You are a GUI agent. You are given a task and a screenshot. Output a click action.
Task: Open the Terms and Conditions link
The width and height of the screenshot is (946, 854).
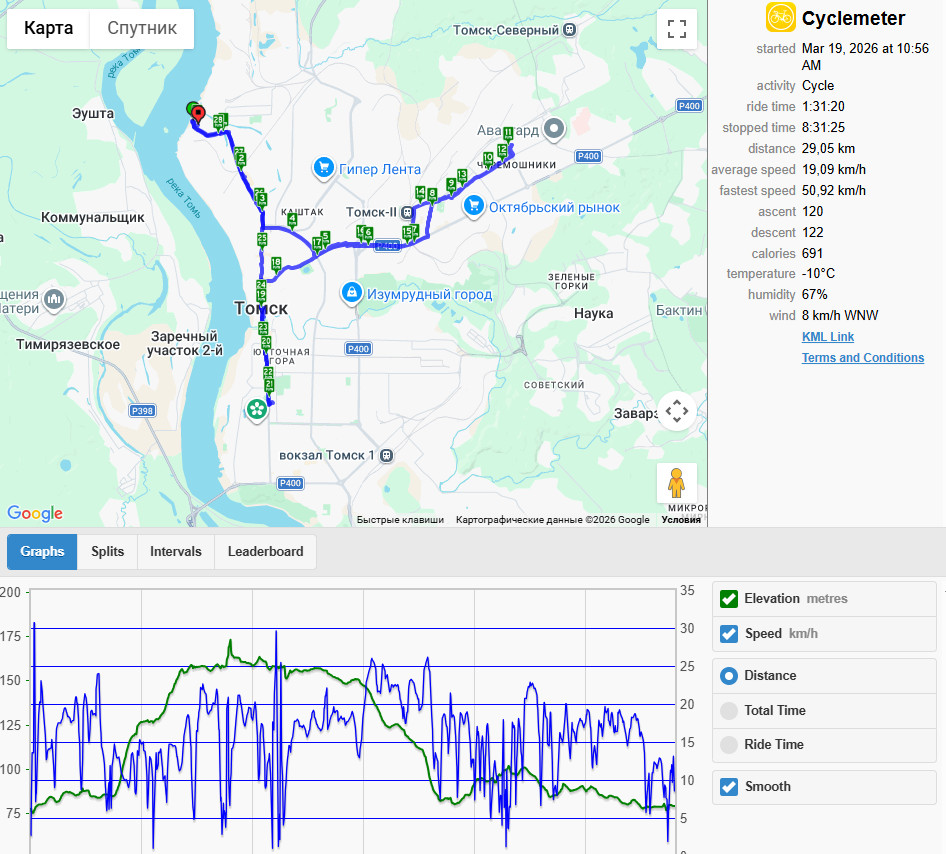(x=863, y=358)
